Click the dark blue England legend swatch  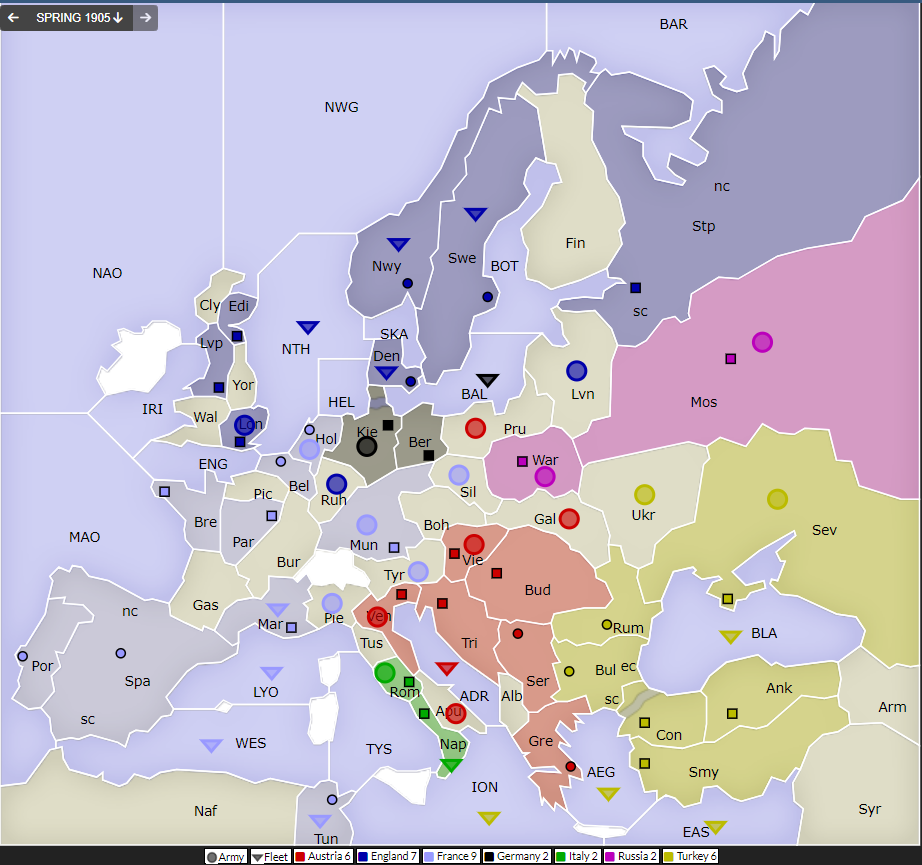point(363,857)
